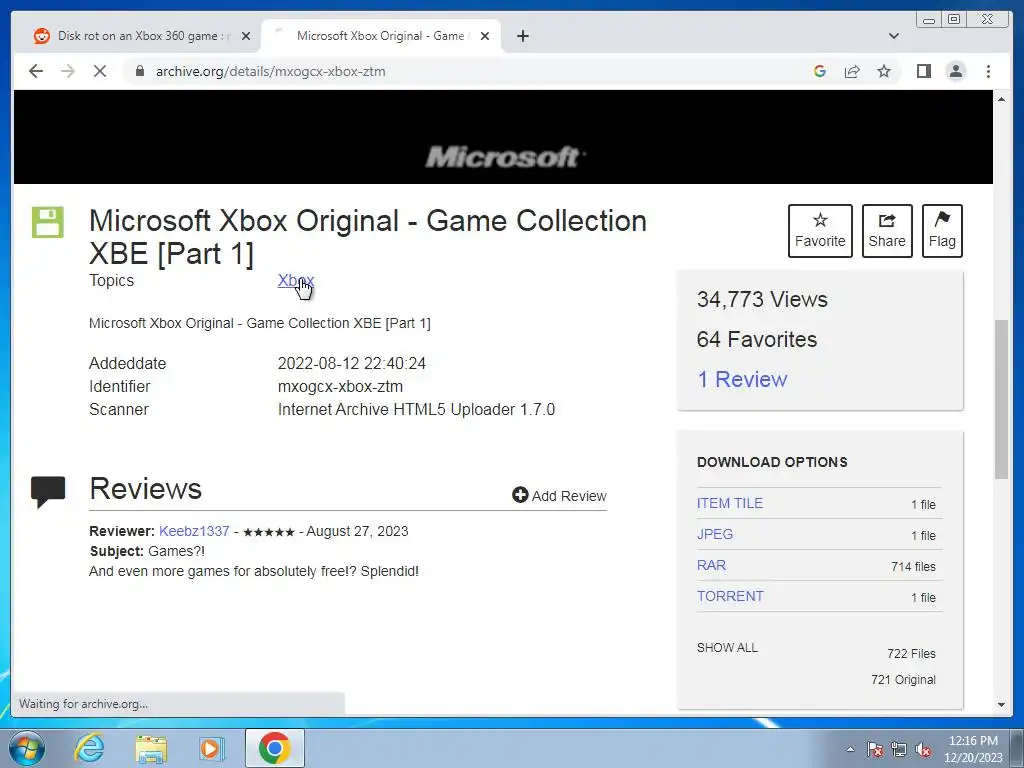
Task: Click the '34,773 Views' text
Action: pos(762,299)
